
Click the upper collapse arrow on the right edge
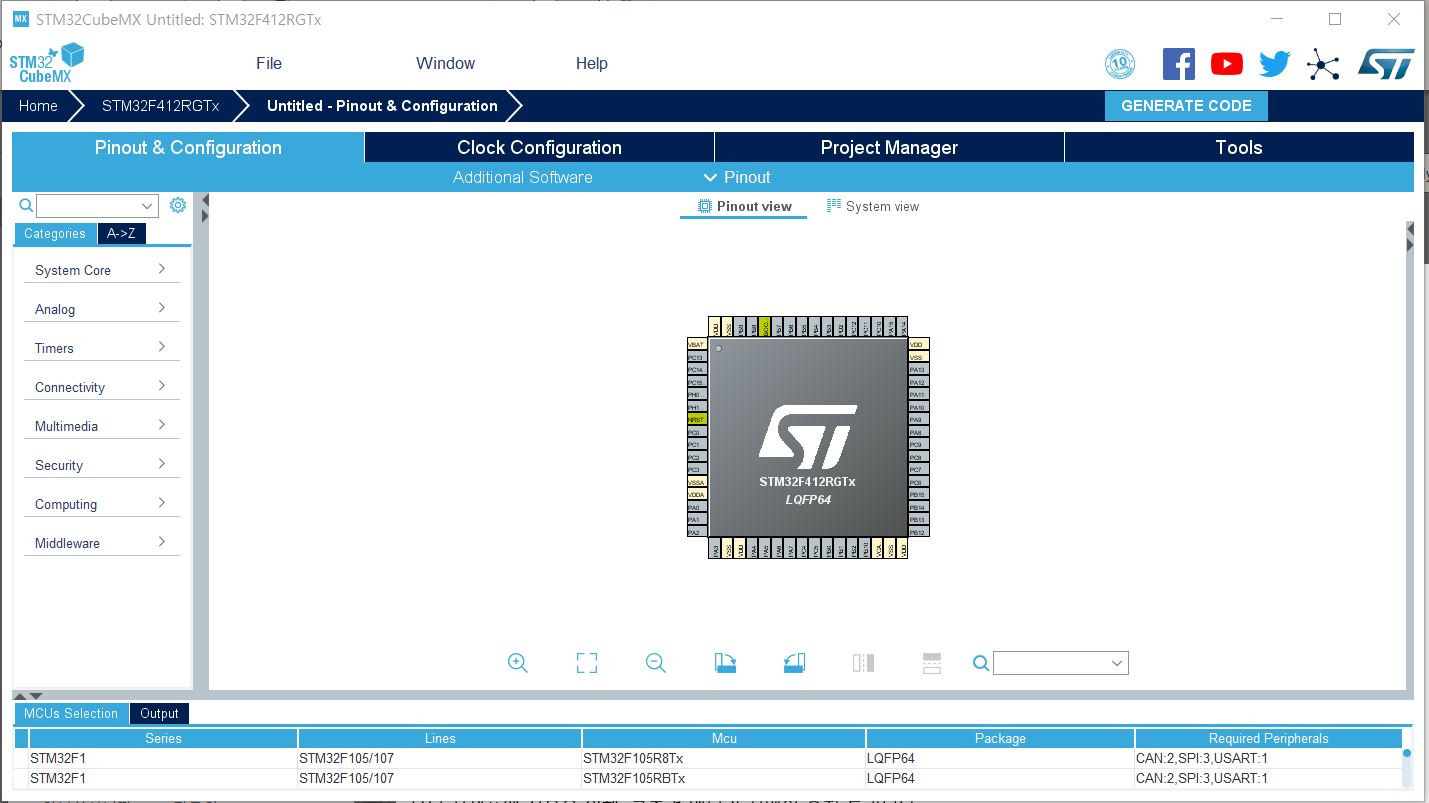pos(1410,229)
